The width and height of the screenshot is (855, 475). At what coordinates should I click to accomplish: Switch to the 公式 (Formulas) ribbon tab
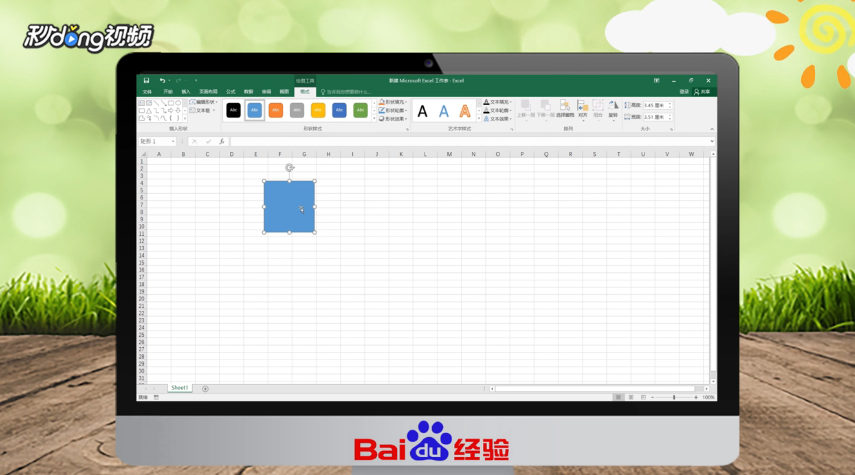point(231,92)
